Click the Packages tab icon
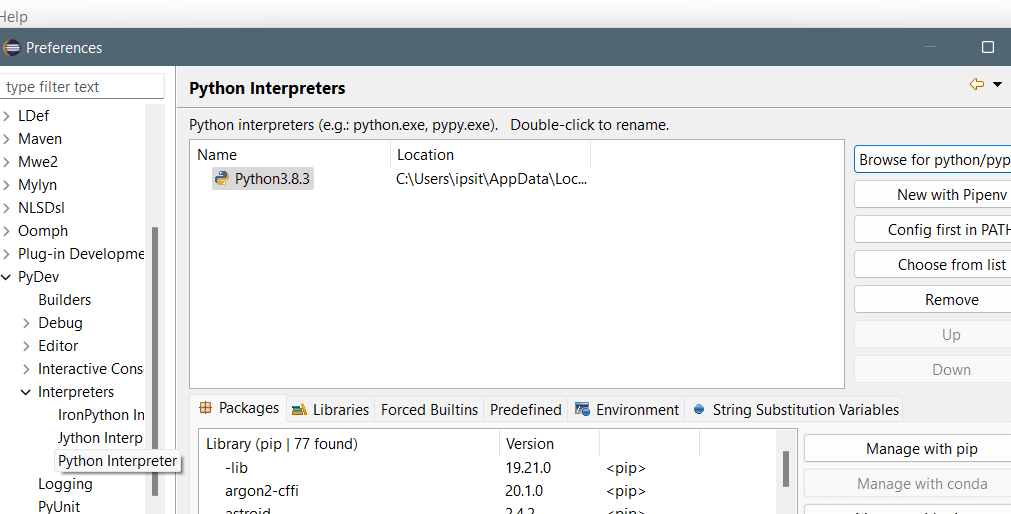This screenshot has height=514, width=1011. tap(206, 408)
